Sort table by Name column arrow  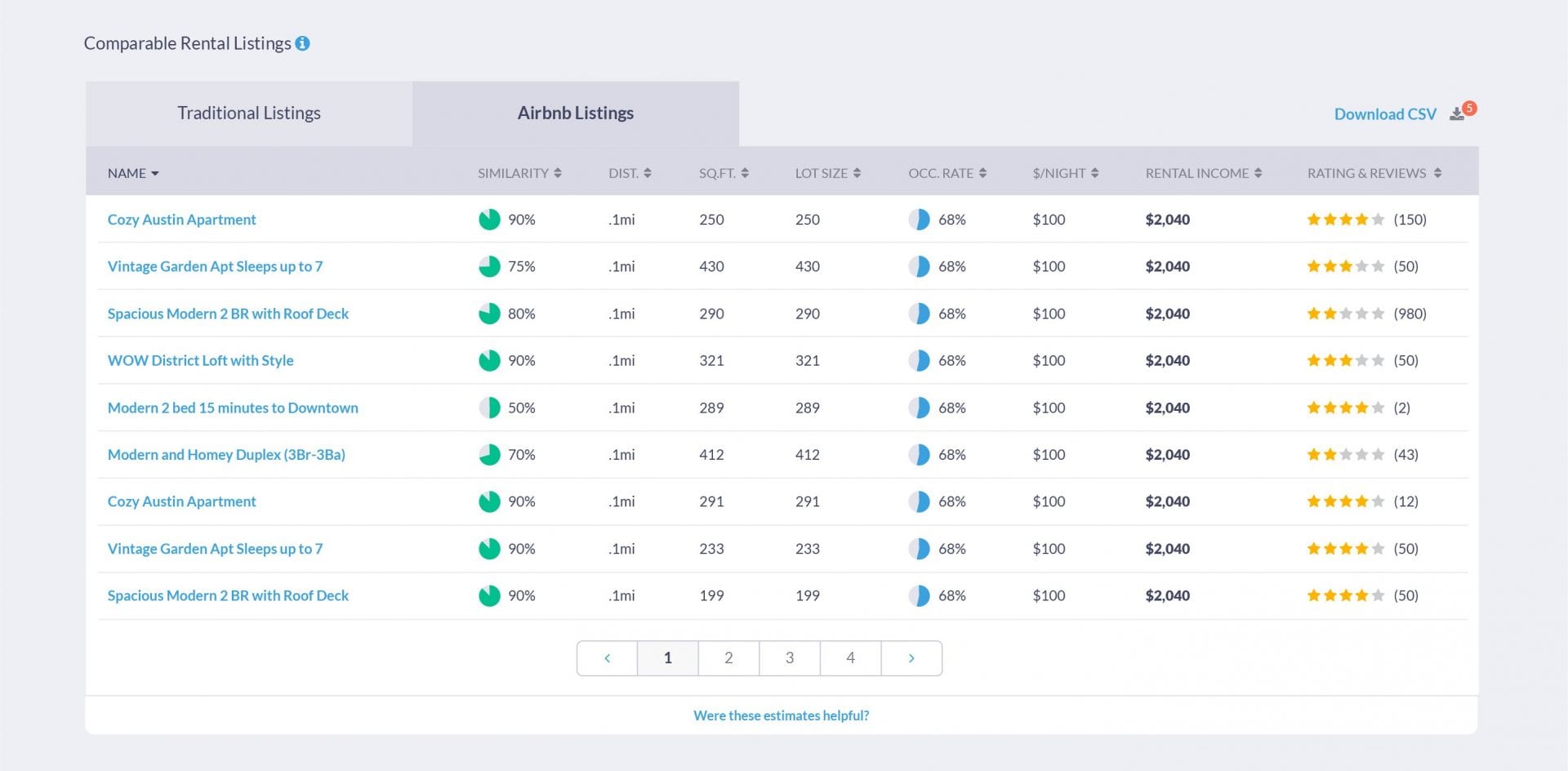pos(154,173)
